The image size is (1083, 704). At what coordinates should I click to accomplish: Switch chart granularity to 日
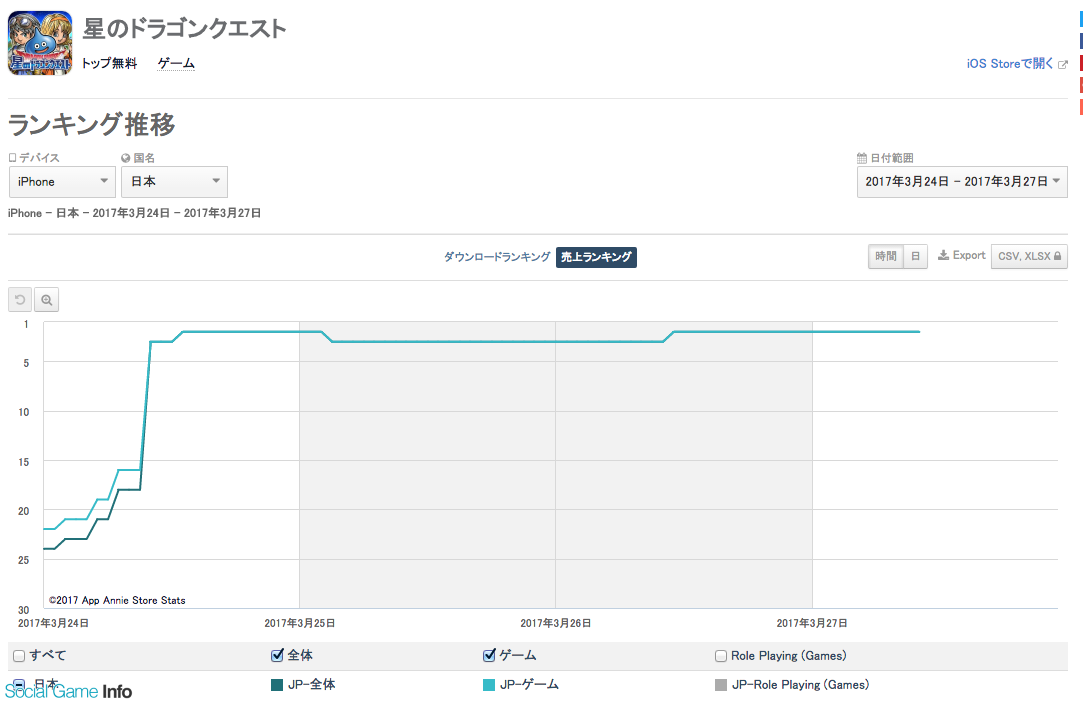[x=915, y=256]
